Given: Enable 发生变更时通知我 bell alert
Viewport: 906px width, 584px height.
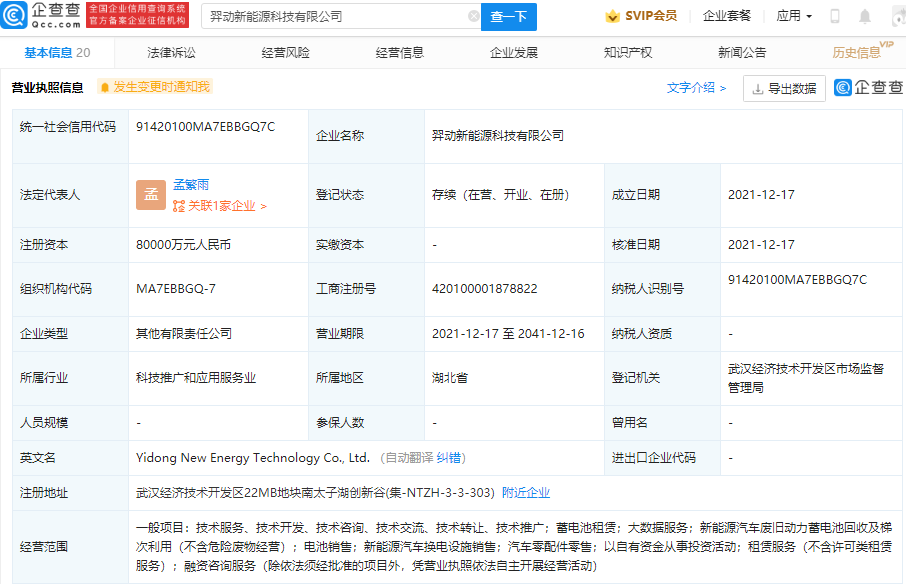Looking at the screenshot, I should pyautogui.click(x=155, y=87).
